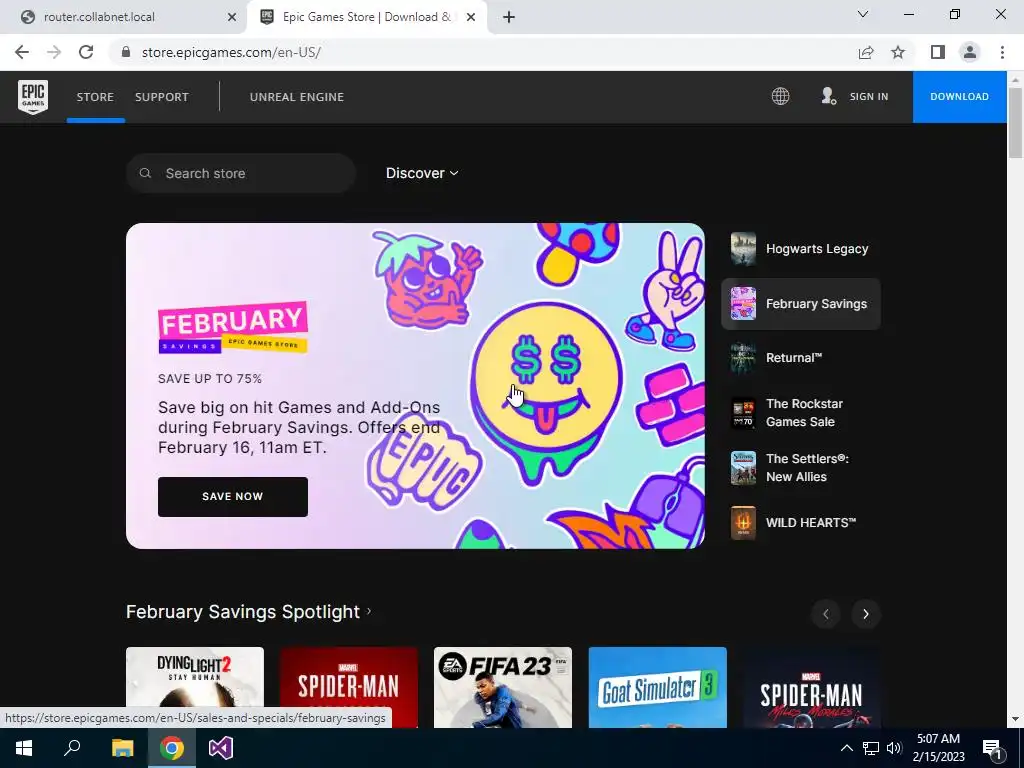The height and width of the screenshot is (768, 1024).
Task: Click the SIGN IN link
Action: (x=869, y=97)
